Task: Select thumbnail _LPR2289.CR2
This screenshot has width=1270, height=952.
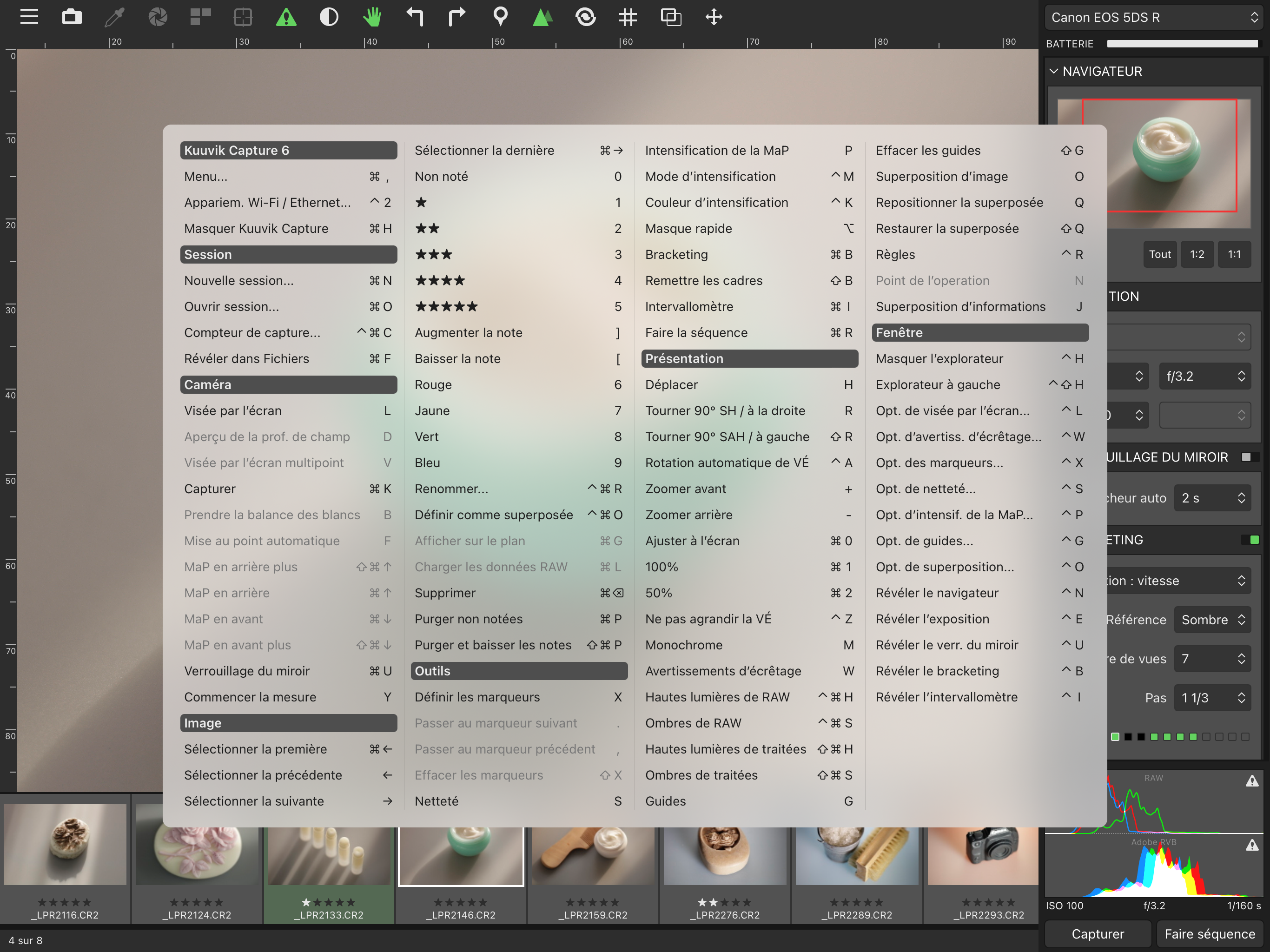Action: coord(857,855)
